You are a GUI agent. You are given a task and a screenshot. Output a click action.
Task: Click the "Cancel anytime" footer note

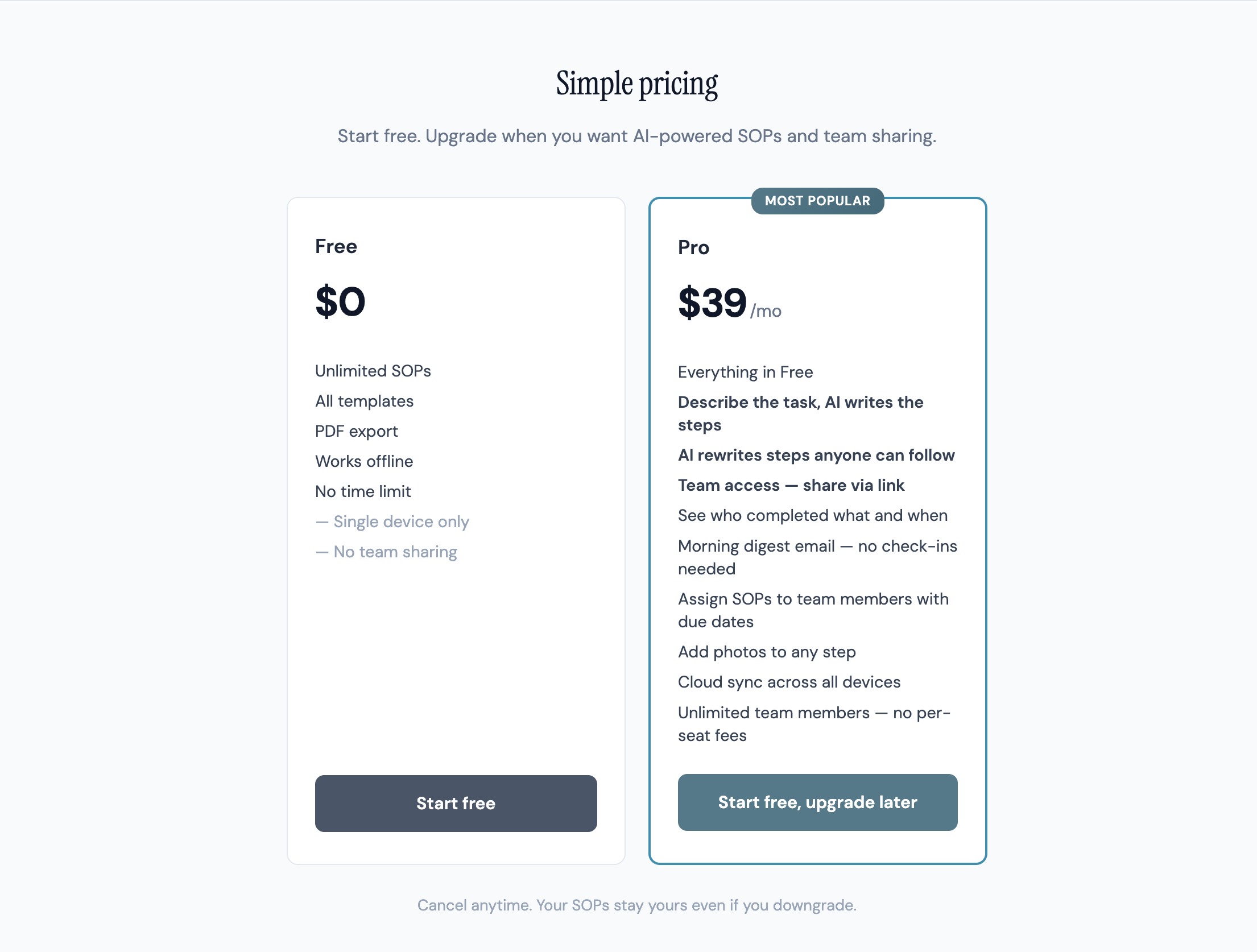[x=636, y=905]
